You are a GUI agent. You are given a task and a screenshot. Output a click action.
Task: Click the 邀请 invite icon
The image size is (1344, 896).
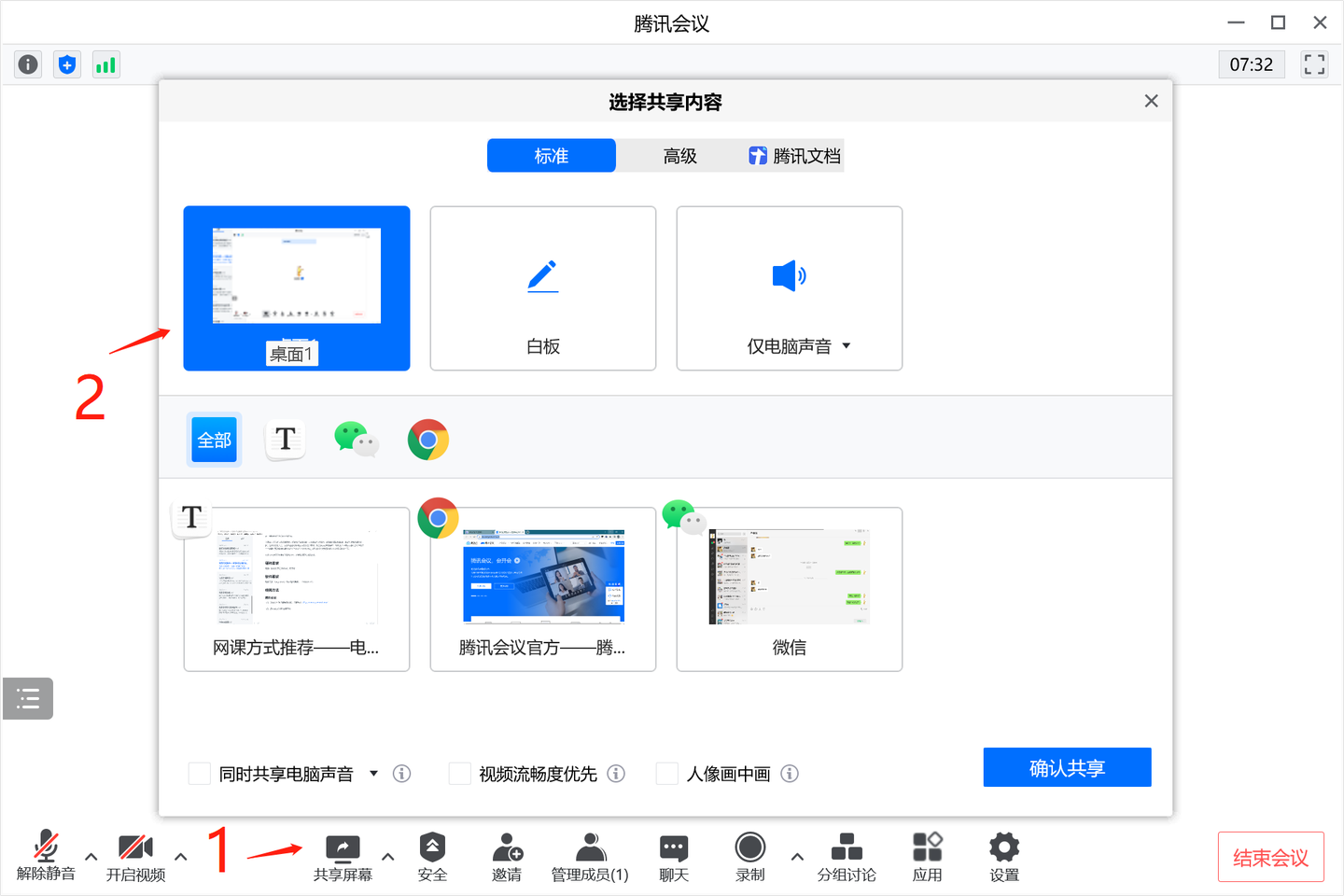click(507, 856)
